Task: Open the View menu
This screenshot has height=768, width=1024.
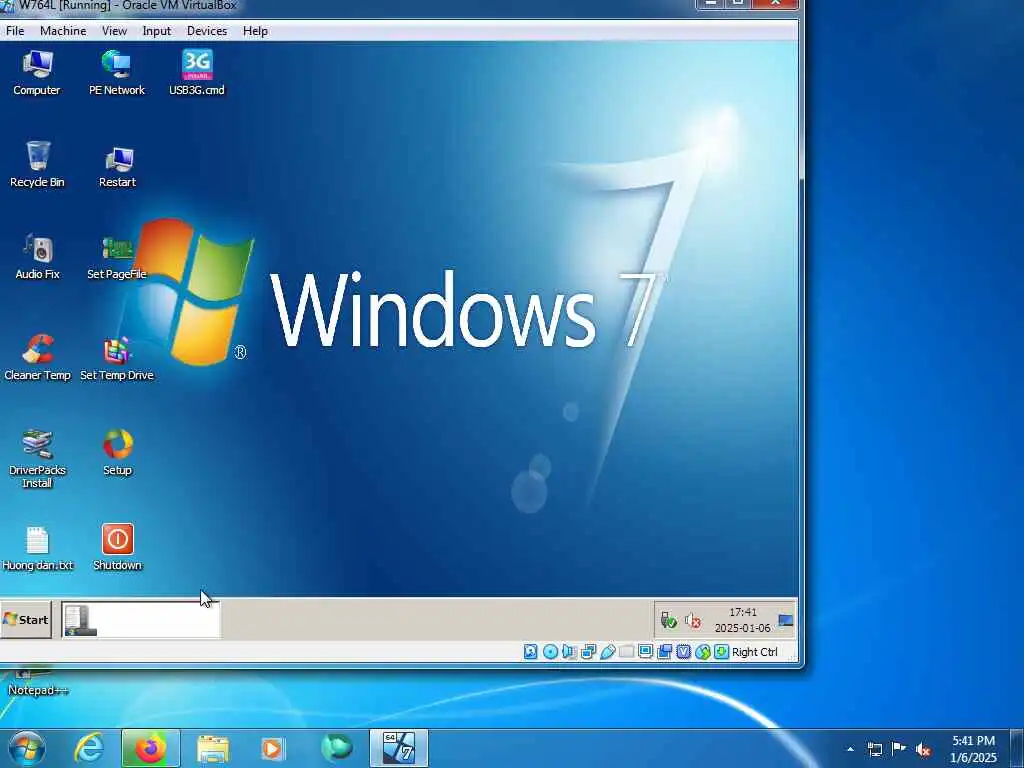Action: (114, 31)
